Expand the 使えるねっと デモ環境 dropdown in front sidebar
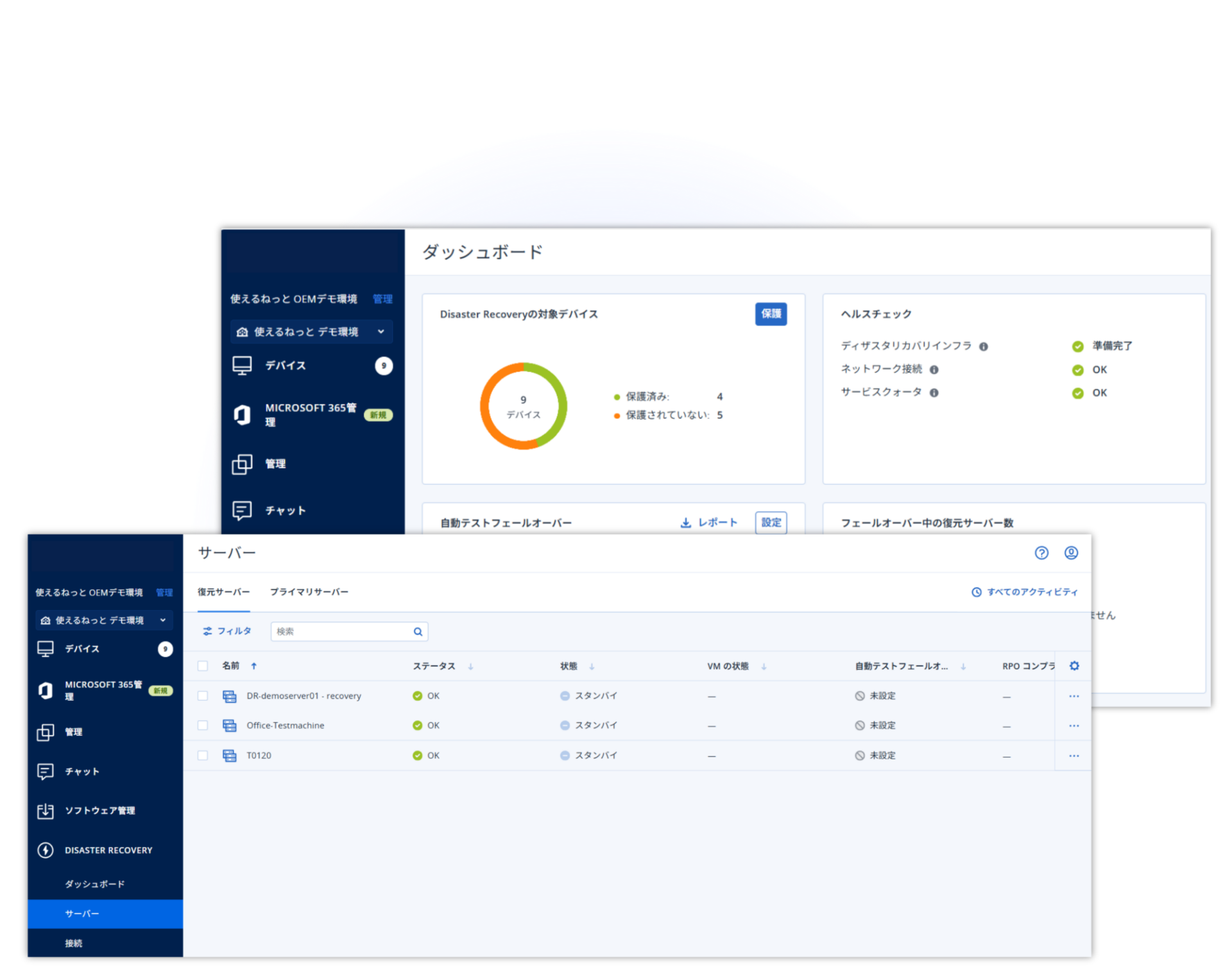1232x968 pixels. point(162,620)
